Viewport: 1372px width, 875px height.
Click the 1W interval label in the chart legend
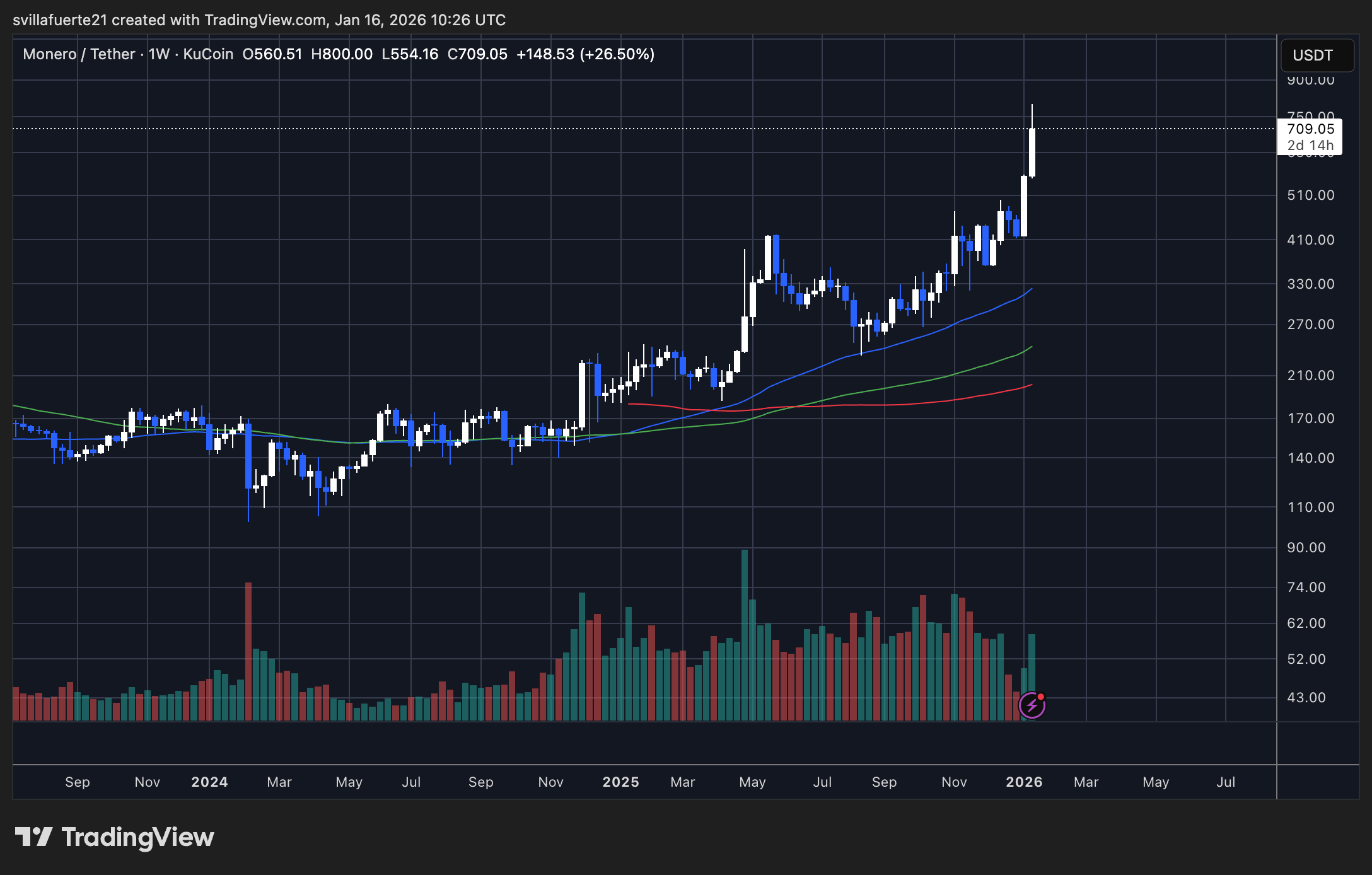click(x=159, y=54)
